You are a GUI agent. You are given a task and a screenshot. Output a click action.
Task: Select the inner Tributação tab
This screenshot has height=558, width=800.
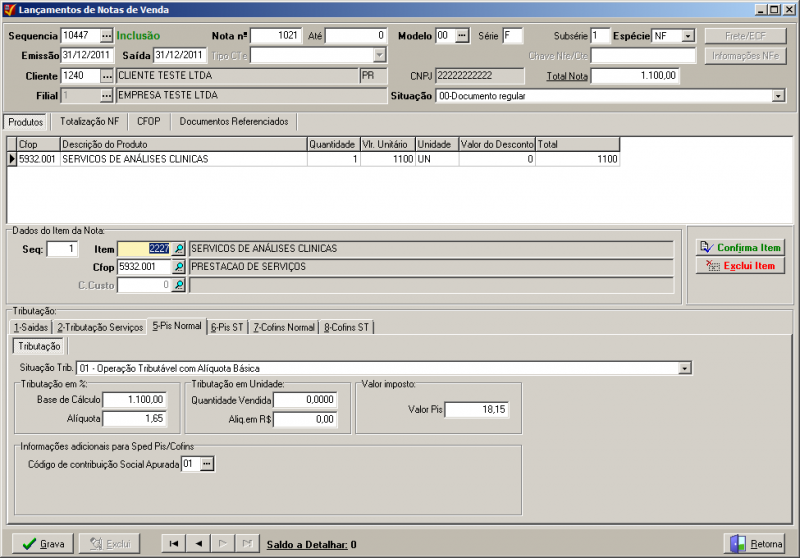pyautogui.click(x=39, y=346)
